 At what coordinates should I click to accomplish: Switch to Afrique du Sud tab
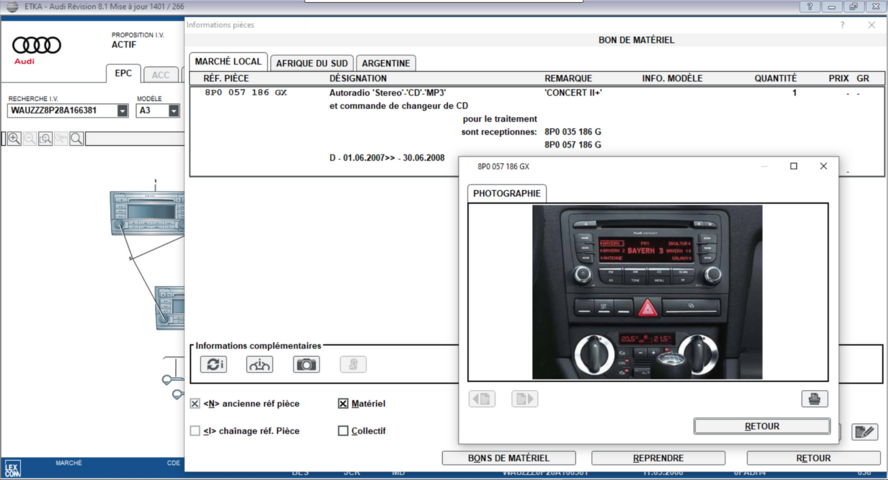[312, 63]
